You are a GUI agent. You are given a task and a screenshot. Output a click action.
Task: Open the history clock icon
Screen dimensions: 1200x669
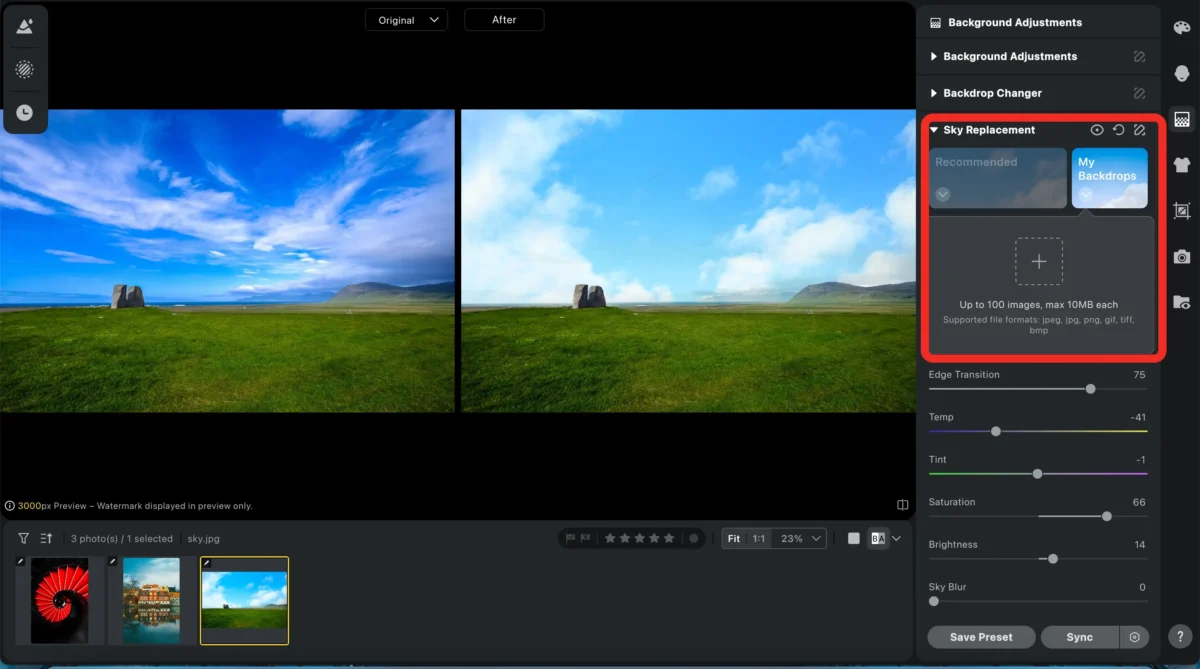pos(25,113)
